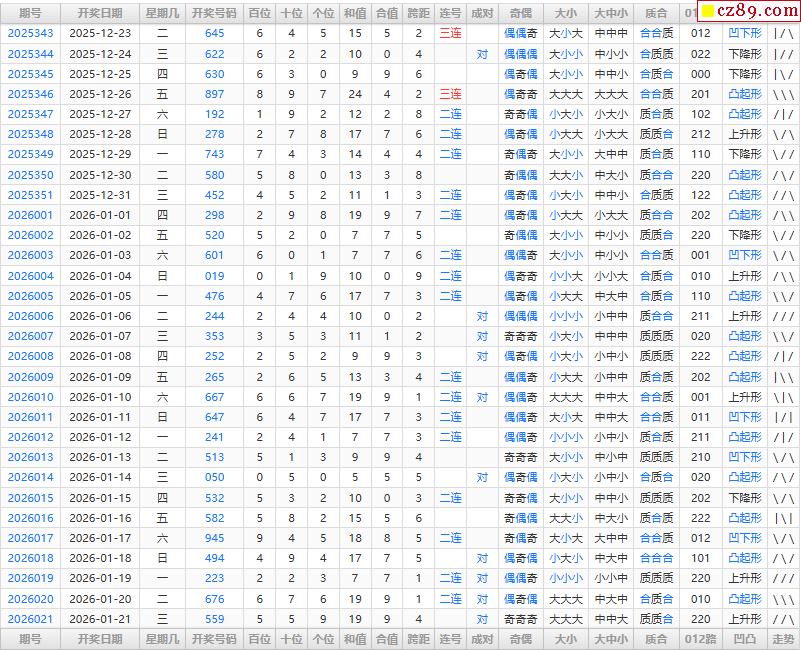The image size is (801, 650).
Task: Click 奇奇奇 in row 2026013
Action: (521, 457)
